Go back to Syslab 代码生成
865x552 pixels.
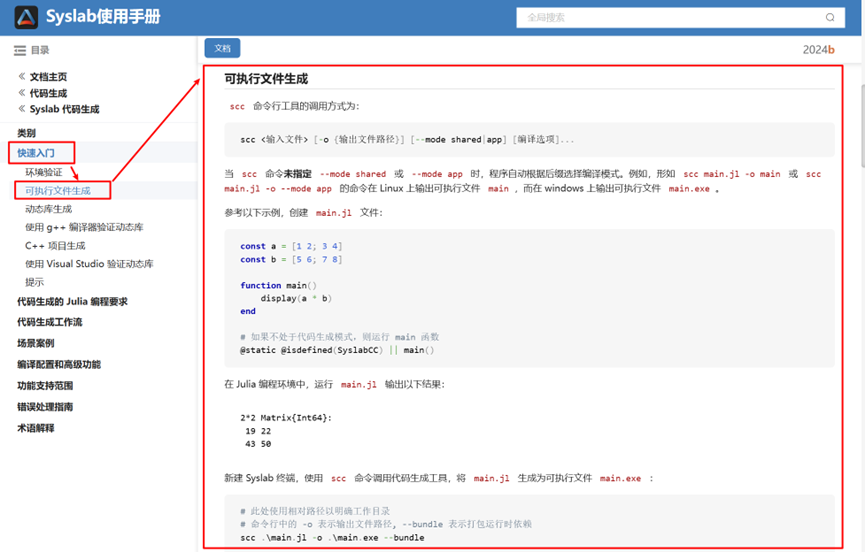(64, 109)
